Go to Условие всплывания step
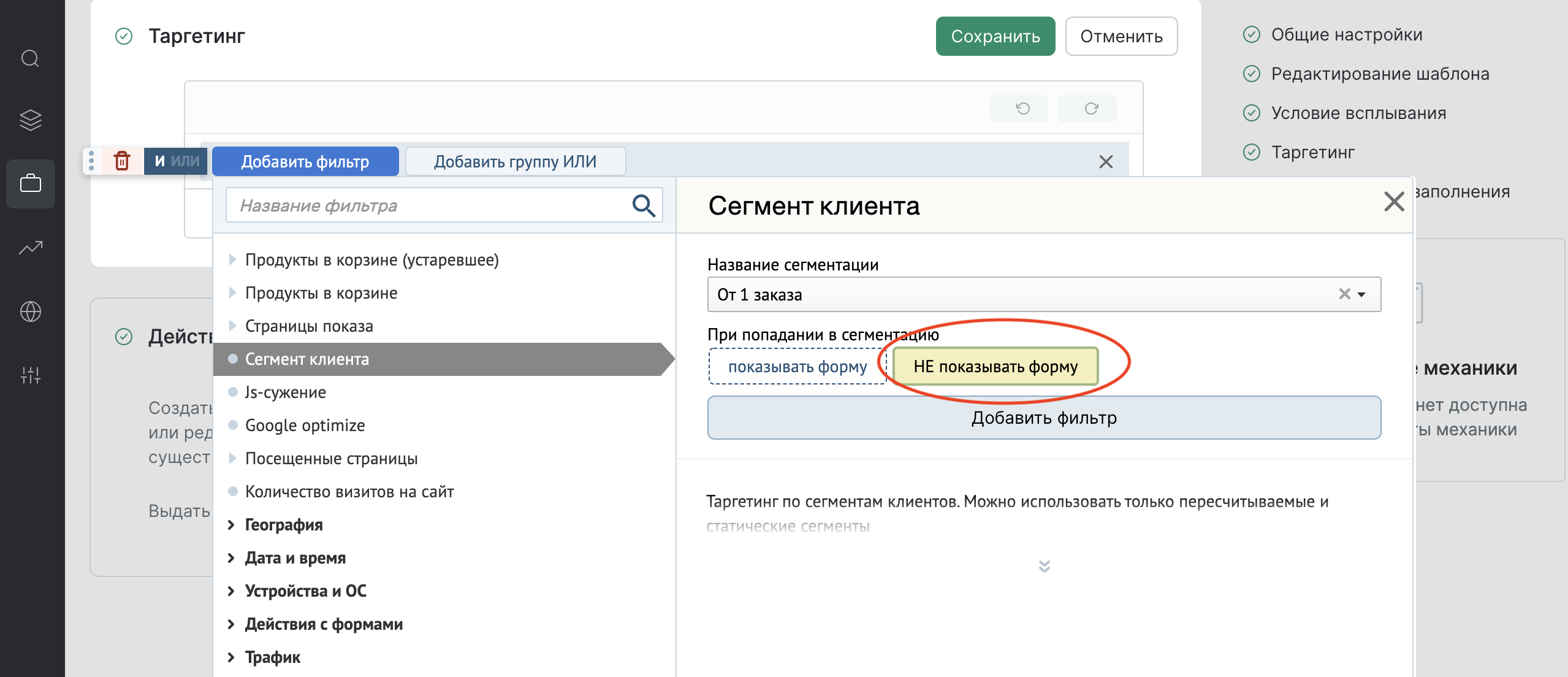1568x677 pixels. (1358, 113)
